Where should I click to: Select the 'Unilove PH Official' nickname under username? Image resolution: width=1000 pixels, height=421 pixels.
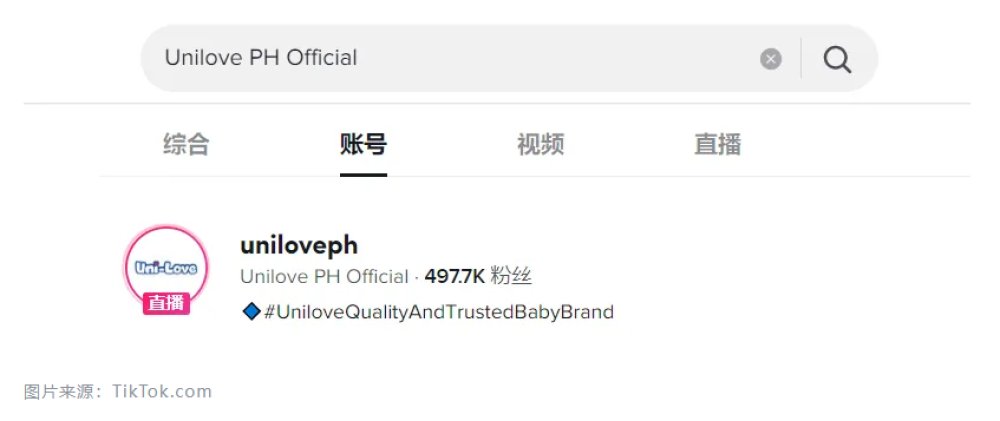pos(324,276)
